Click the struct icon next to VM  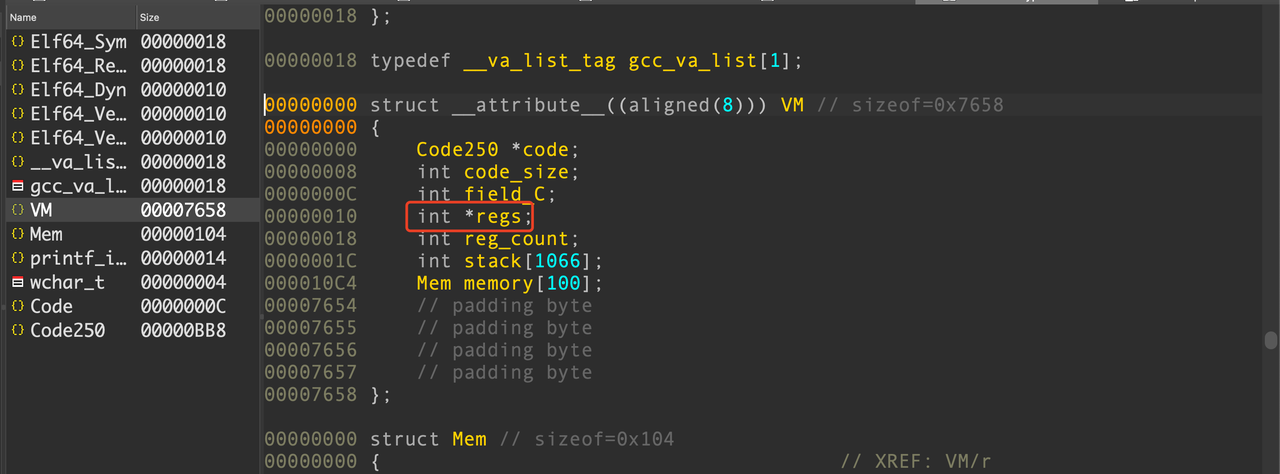(17, 210)
